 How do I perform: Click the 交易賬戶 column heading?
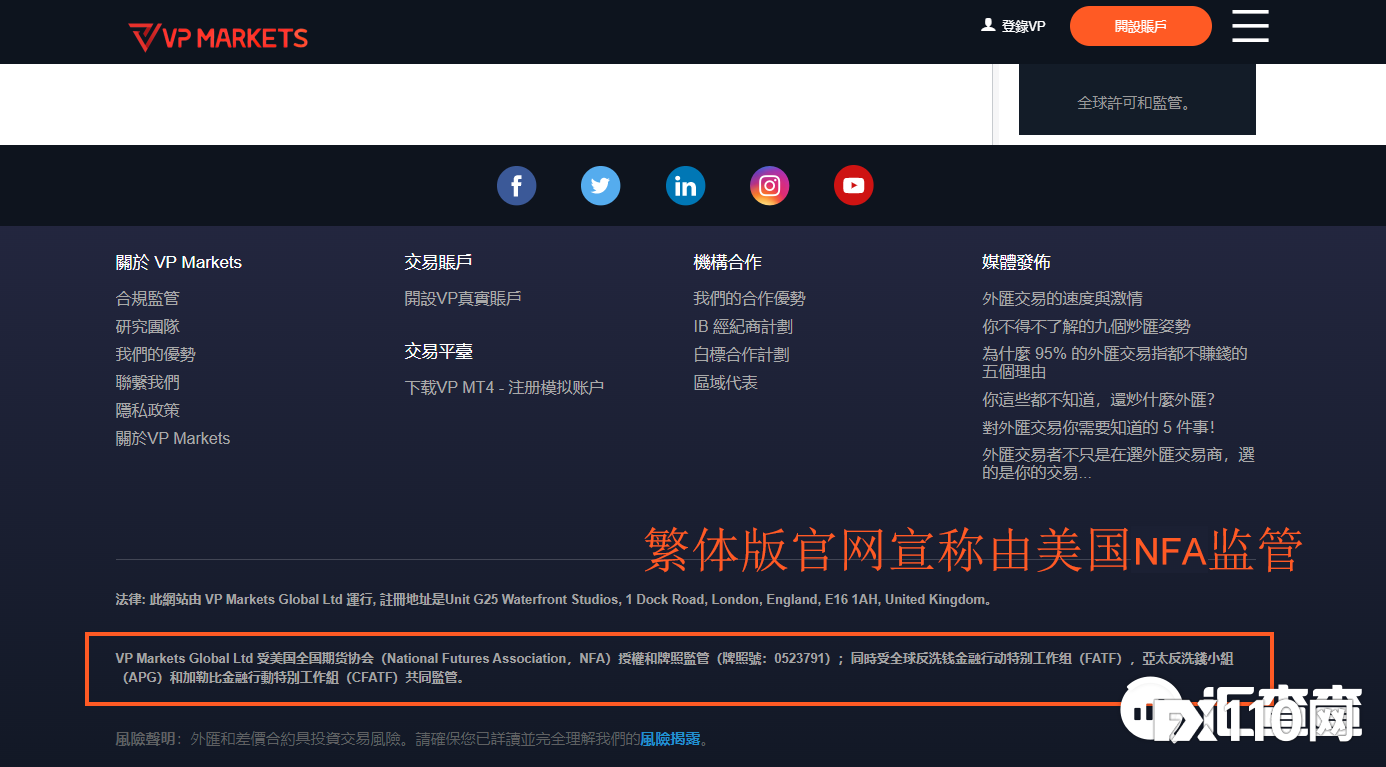point(439,262)
